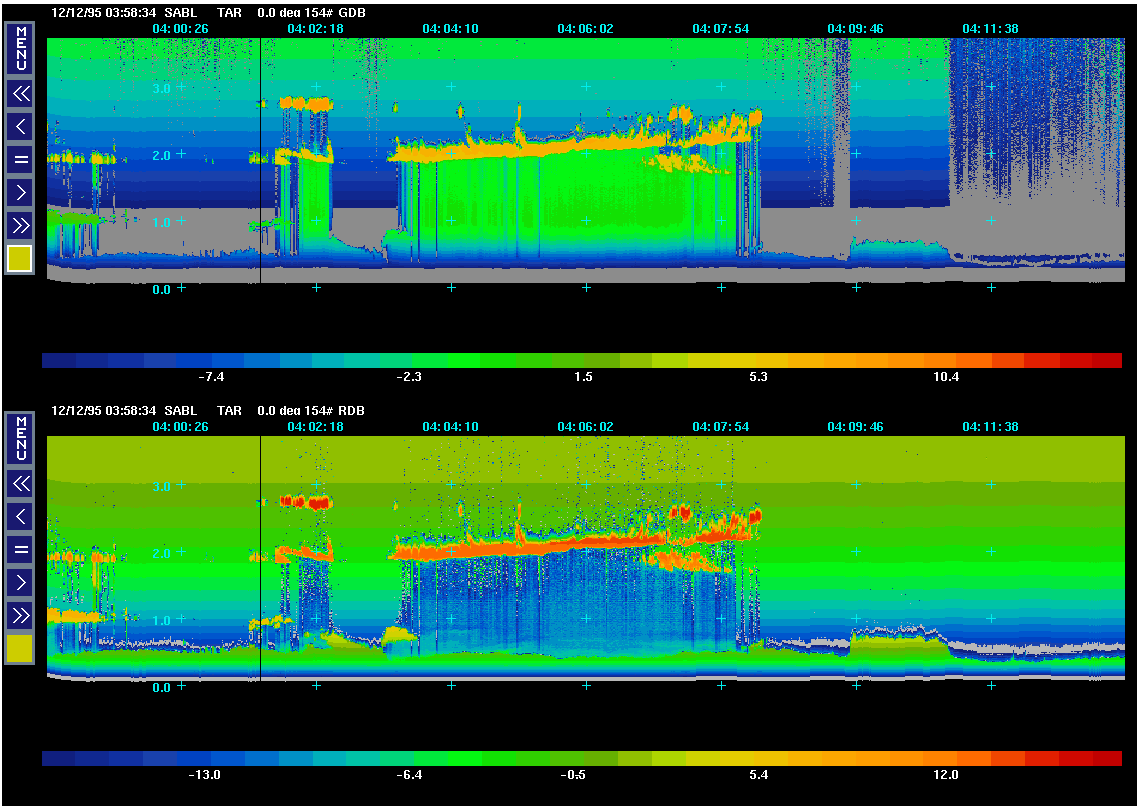The height and width of the screenshot is (810, 1141).
Task: Select the yellow square in RDB panel
Action: coord(20,648)
